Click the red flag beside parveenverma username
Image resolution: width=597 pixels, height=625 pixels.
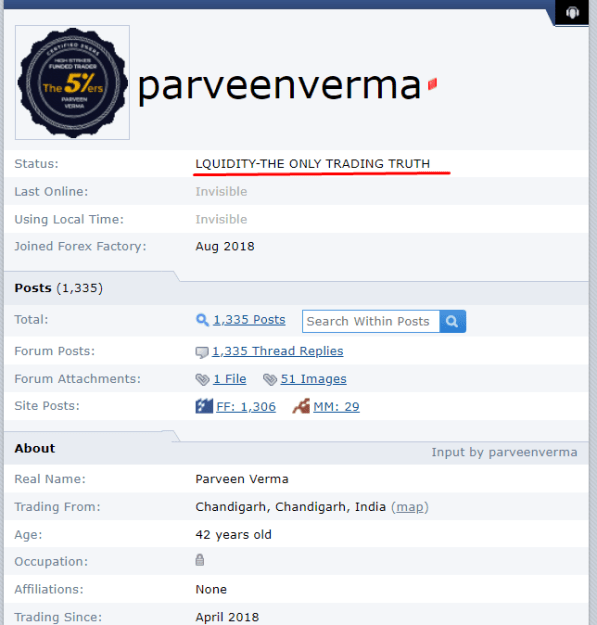433,85
